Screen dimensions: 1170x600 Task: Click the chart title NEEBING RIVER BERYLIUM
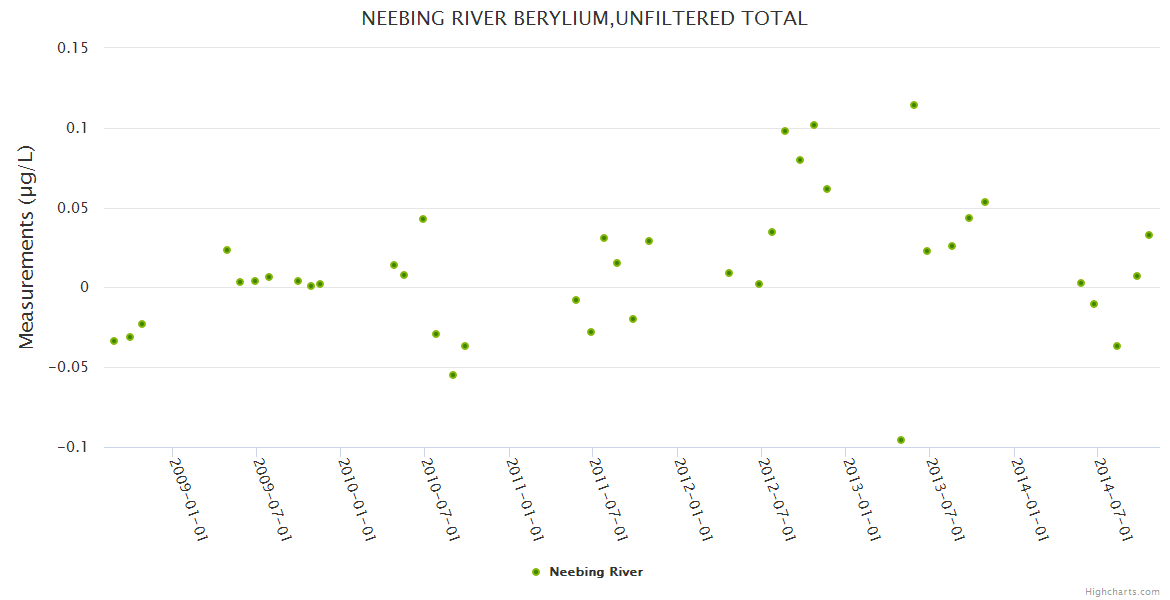point(584,19)
